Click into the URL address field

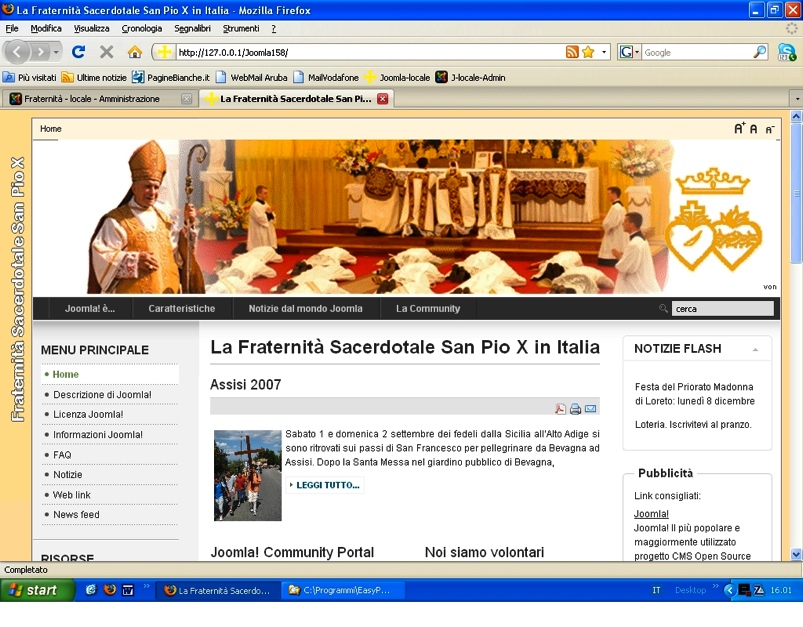[x=369, y=52]
